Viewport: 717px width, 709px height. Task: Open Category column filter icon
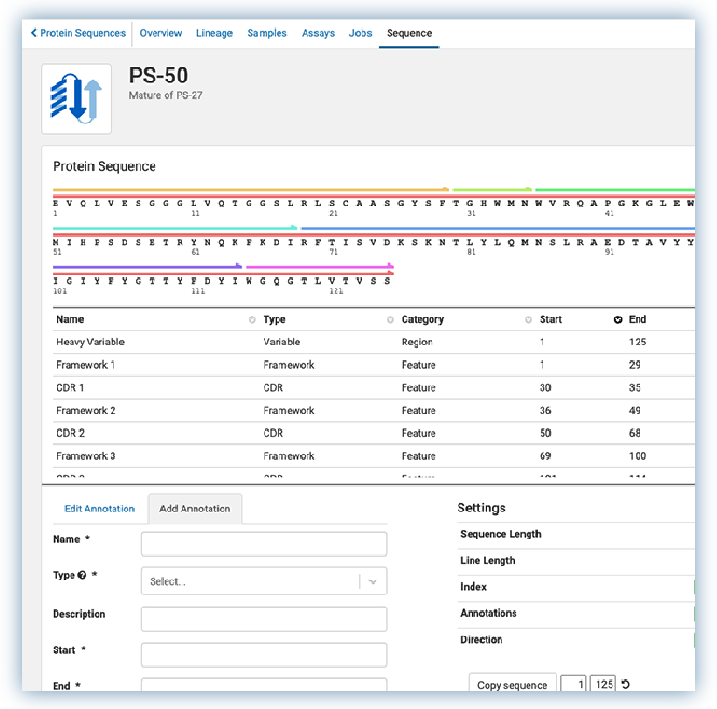point(528,320)
